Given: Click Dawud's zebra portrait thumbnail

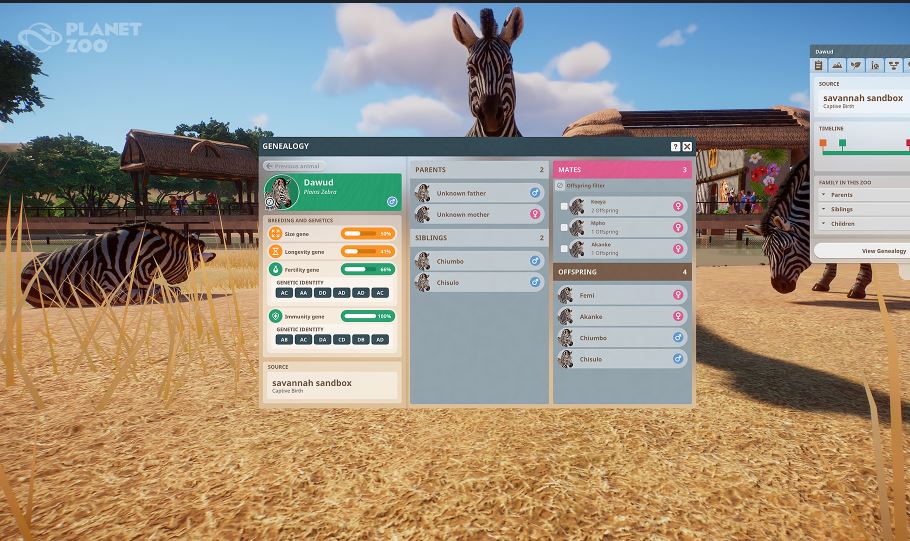Looking at the screenshot, I should click(x=281, y=192).
